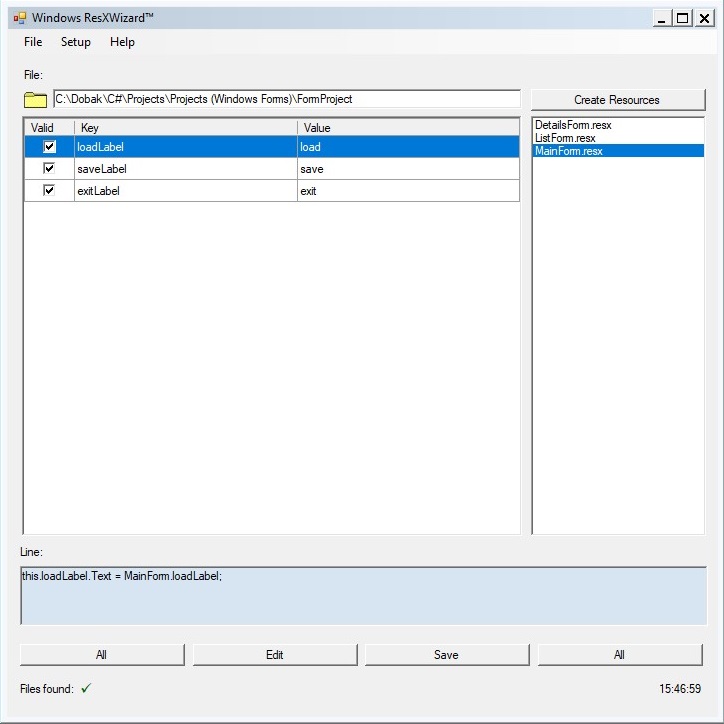Click the Key column header
Screen dimensions: 724x724
185,128
